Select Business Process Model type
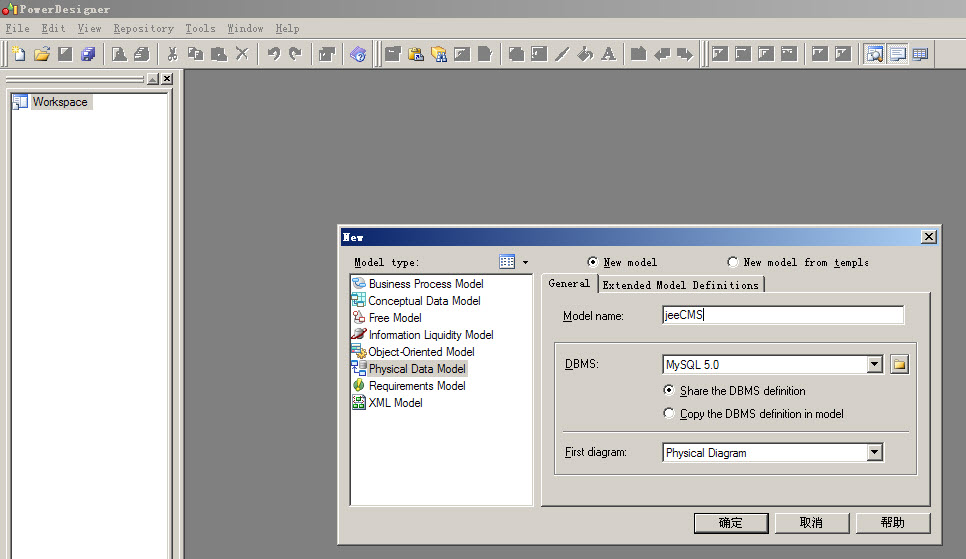This screenshot has width=966, height=559. [x=426, y=284]
